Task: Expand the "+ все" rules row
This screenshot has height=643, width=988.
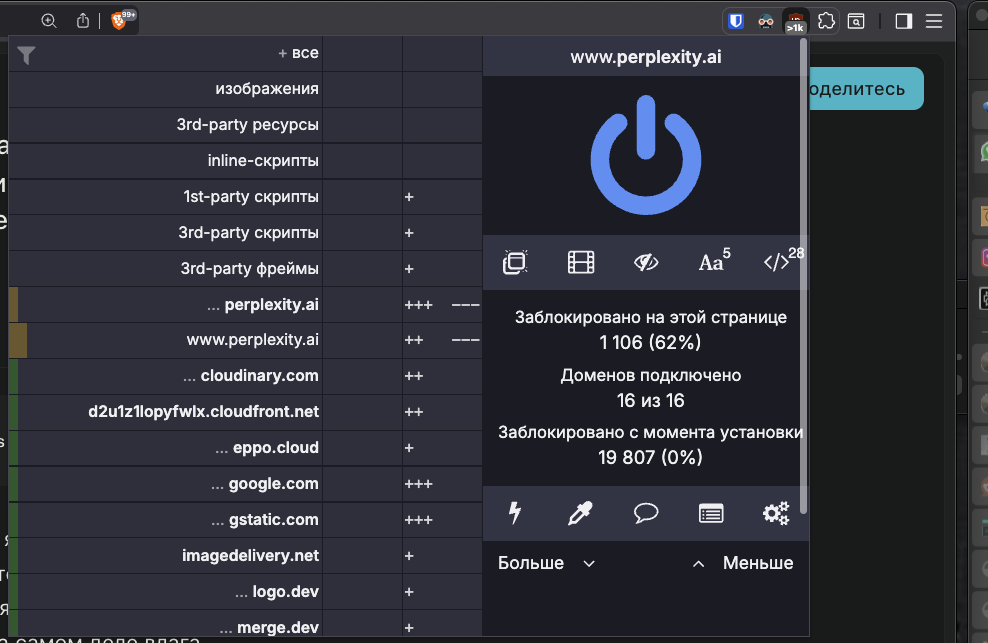Action: 298,53
